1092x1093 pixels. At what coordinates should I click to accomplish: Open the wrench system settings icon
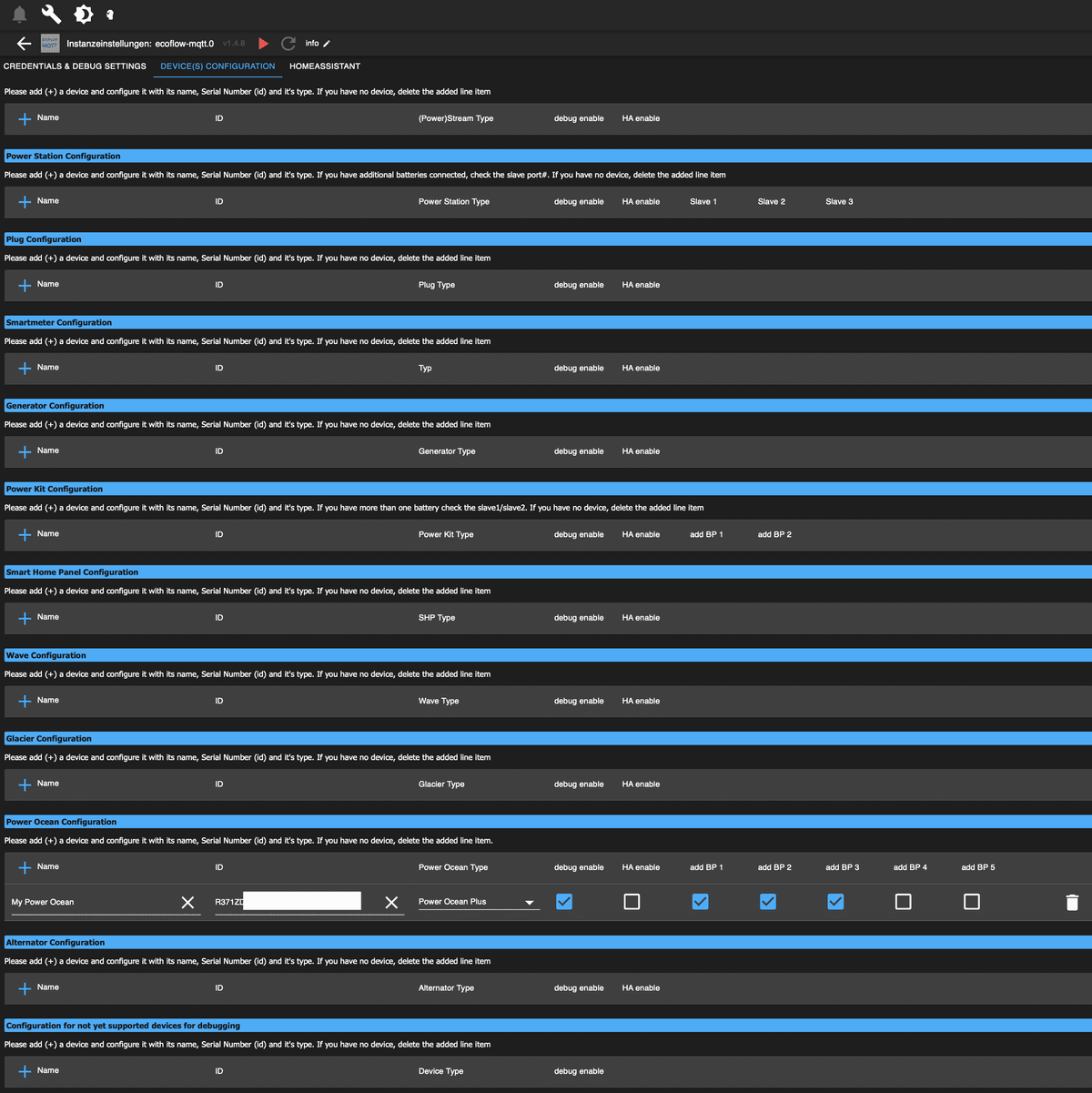[51, 15]
